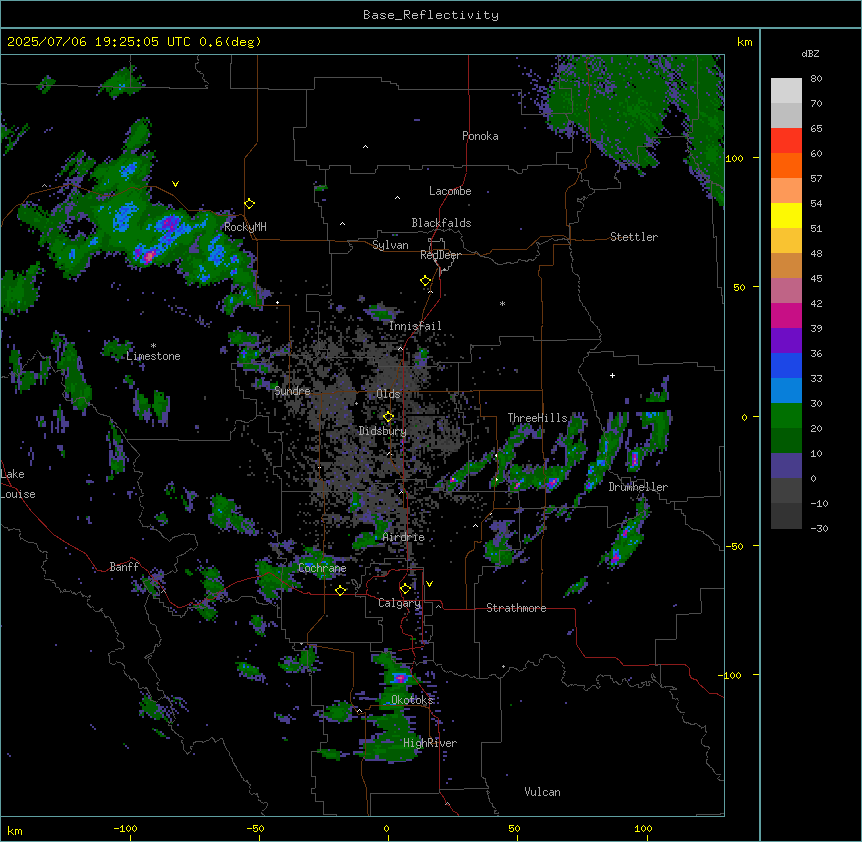Screen dimensions: 862x842
Task: Click the Base_Reflectivity title text
Action: (431, 15)
